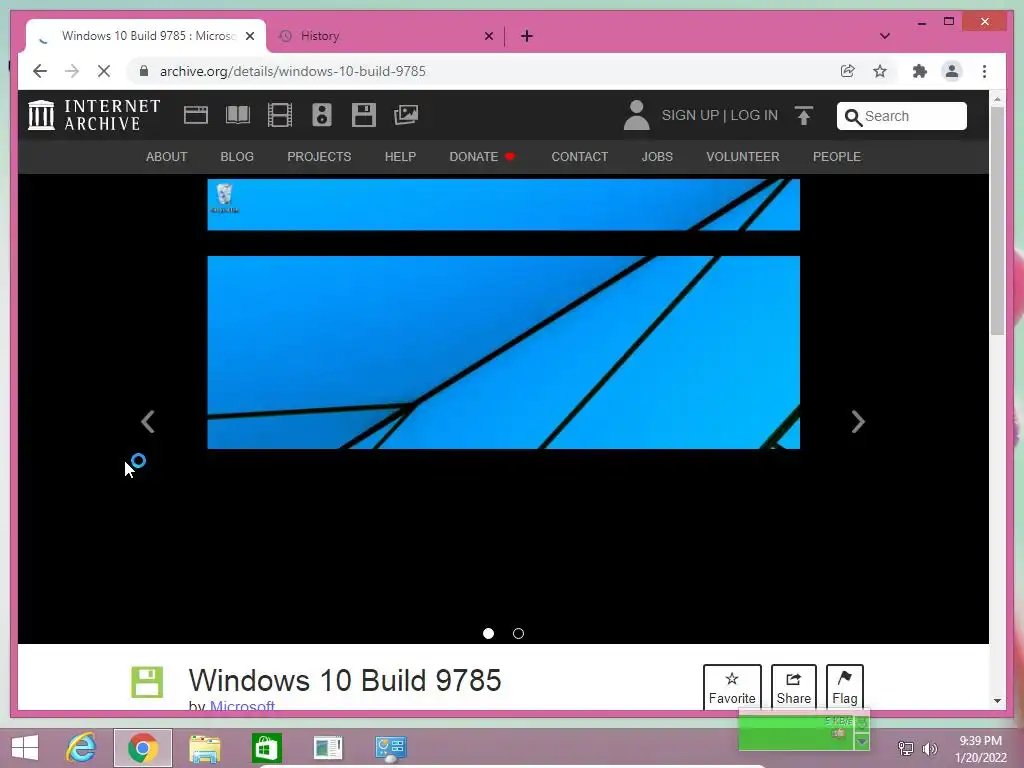Click the share this page icon
The width and height of the screenshot is (1024, 768).
(848, 71)
